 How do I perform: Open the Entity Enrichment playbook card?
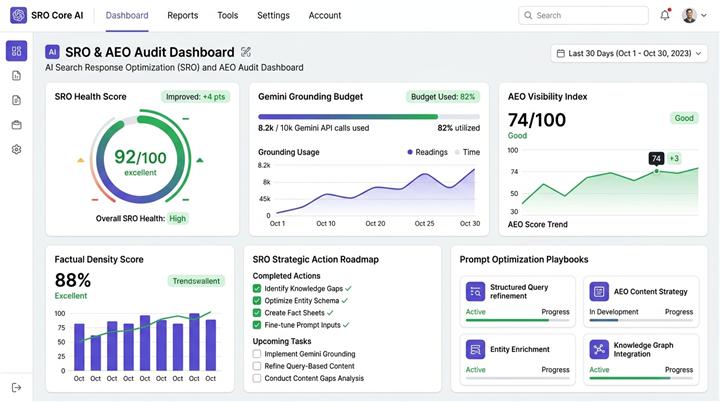(x=518, y=359)
